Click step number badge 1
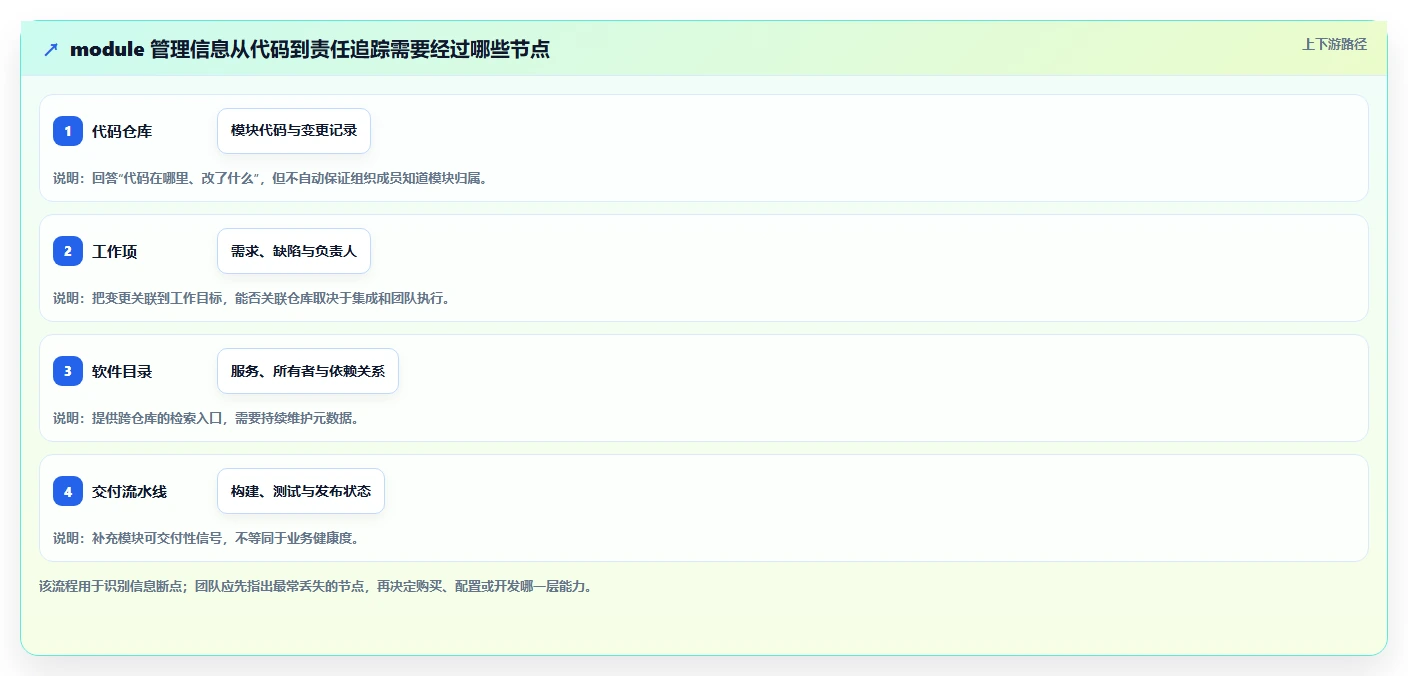This screenshot has width=1408, height=676. click(68, 131)
